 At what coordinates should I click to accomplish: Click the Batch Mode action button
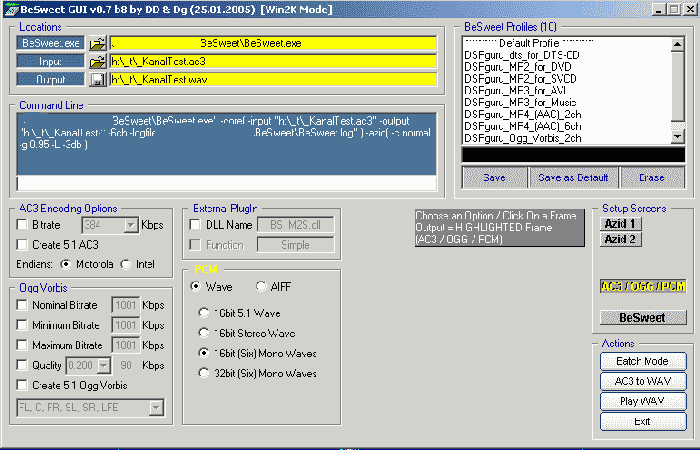pyautogui.click(x=642, y=361)
